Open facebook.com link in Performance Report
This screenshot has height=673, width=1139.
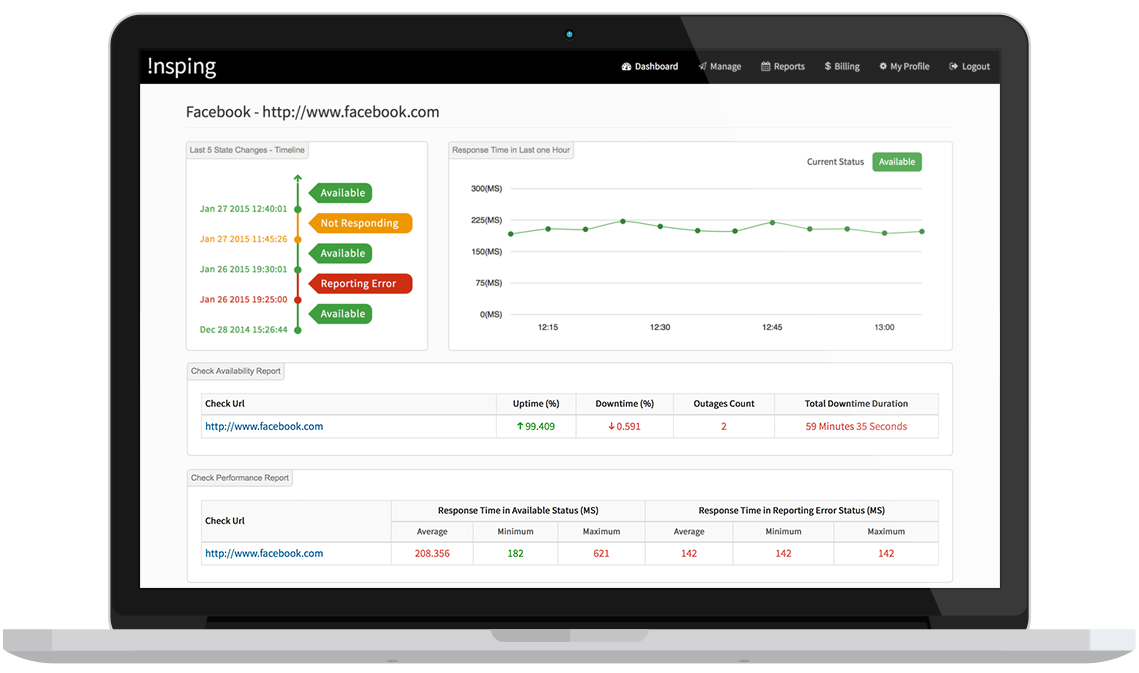(x=264, y=553)
